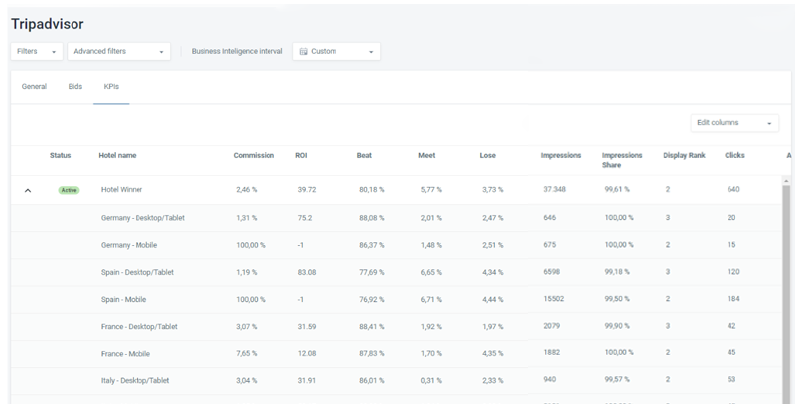
Task: Open the Edit columns dropdown
Action: click(x=735, y=123)
